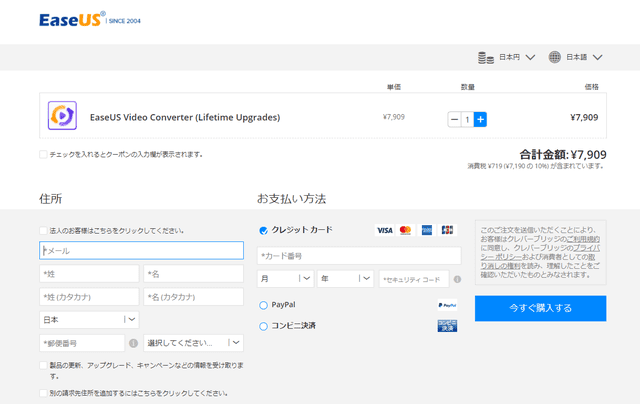Click the language globe icon

click(x=554, y=57)
